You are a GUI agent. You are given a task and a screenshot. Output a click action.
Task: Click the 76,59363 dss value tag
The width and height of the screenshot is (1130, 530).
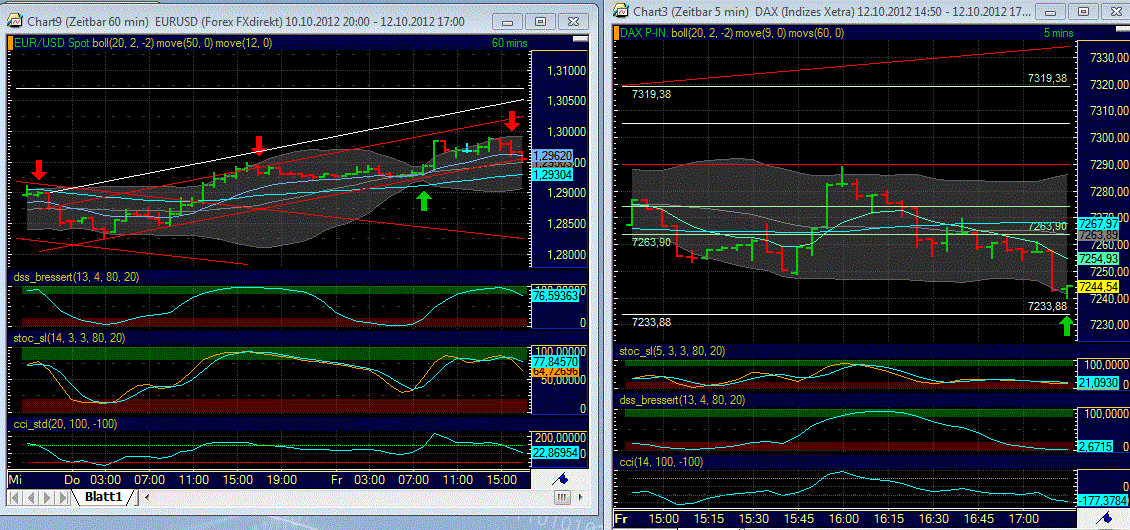coord(555,295)
